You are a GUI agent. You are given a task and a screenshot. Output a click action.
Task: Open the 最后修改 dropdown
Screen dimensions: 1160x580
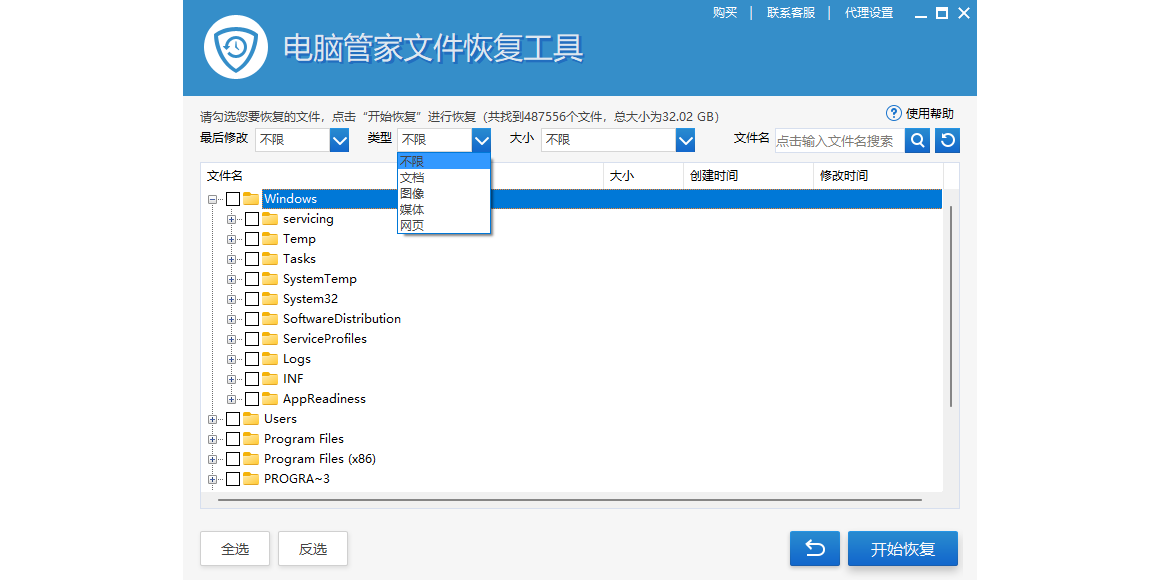click(339, 140)
